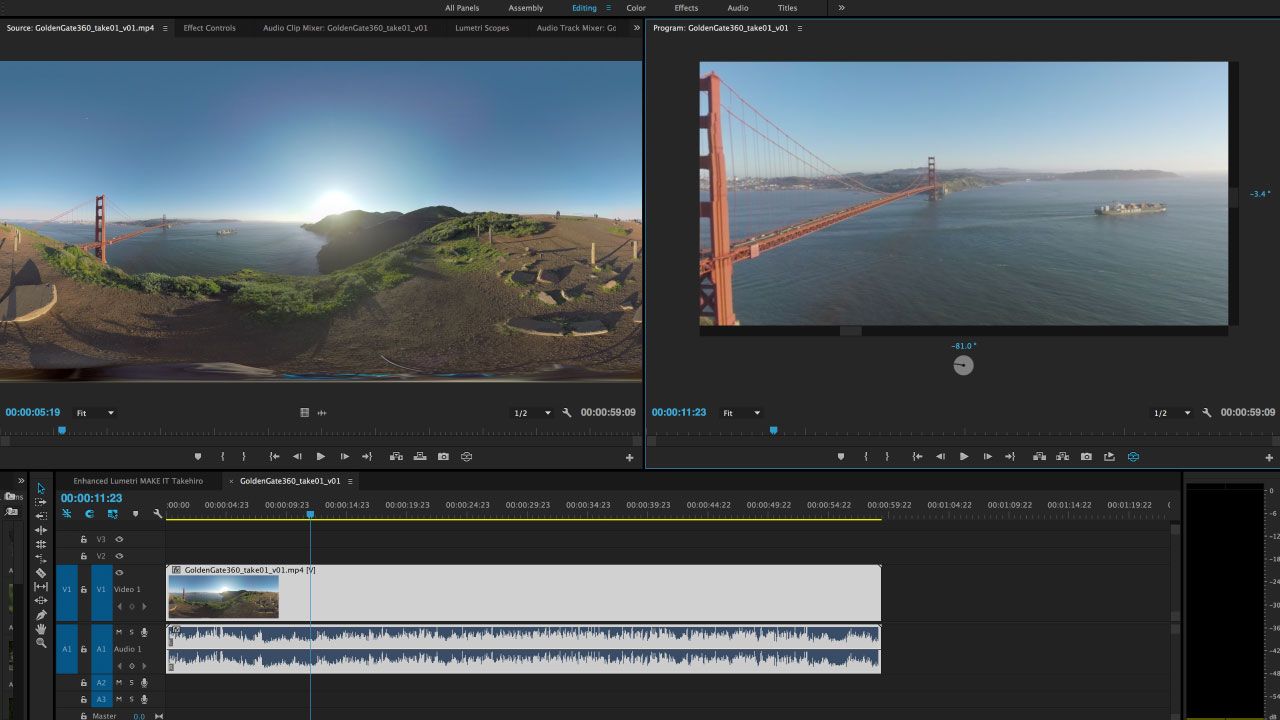
Task: Select the Pen tool in the toolbar
Action: [x=41, y=615]
